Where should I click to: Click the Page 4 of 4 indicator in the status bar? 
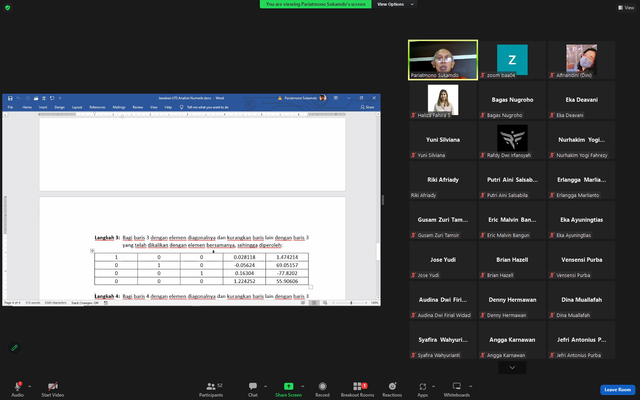tap(12, 303)
